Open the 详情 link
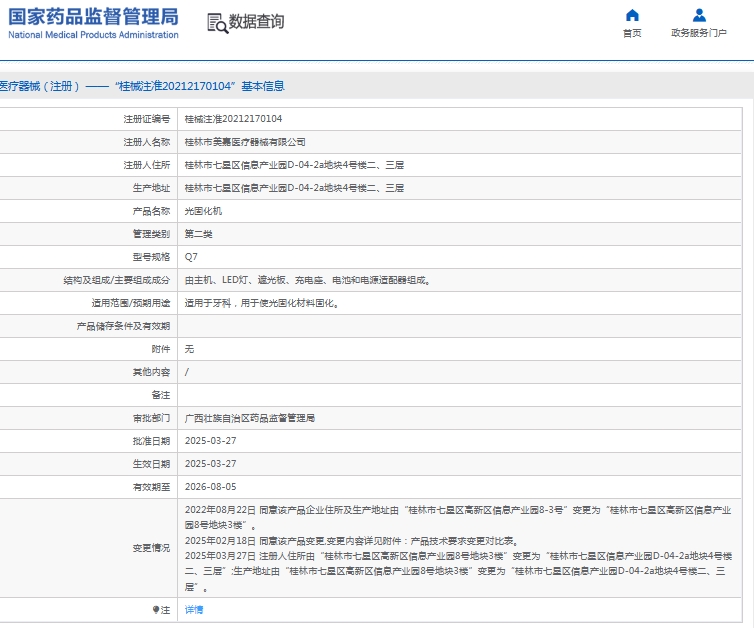 tap(194, 609)
